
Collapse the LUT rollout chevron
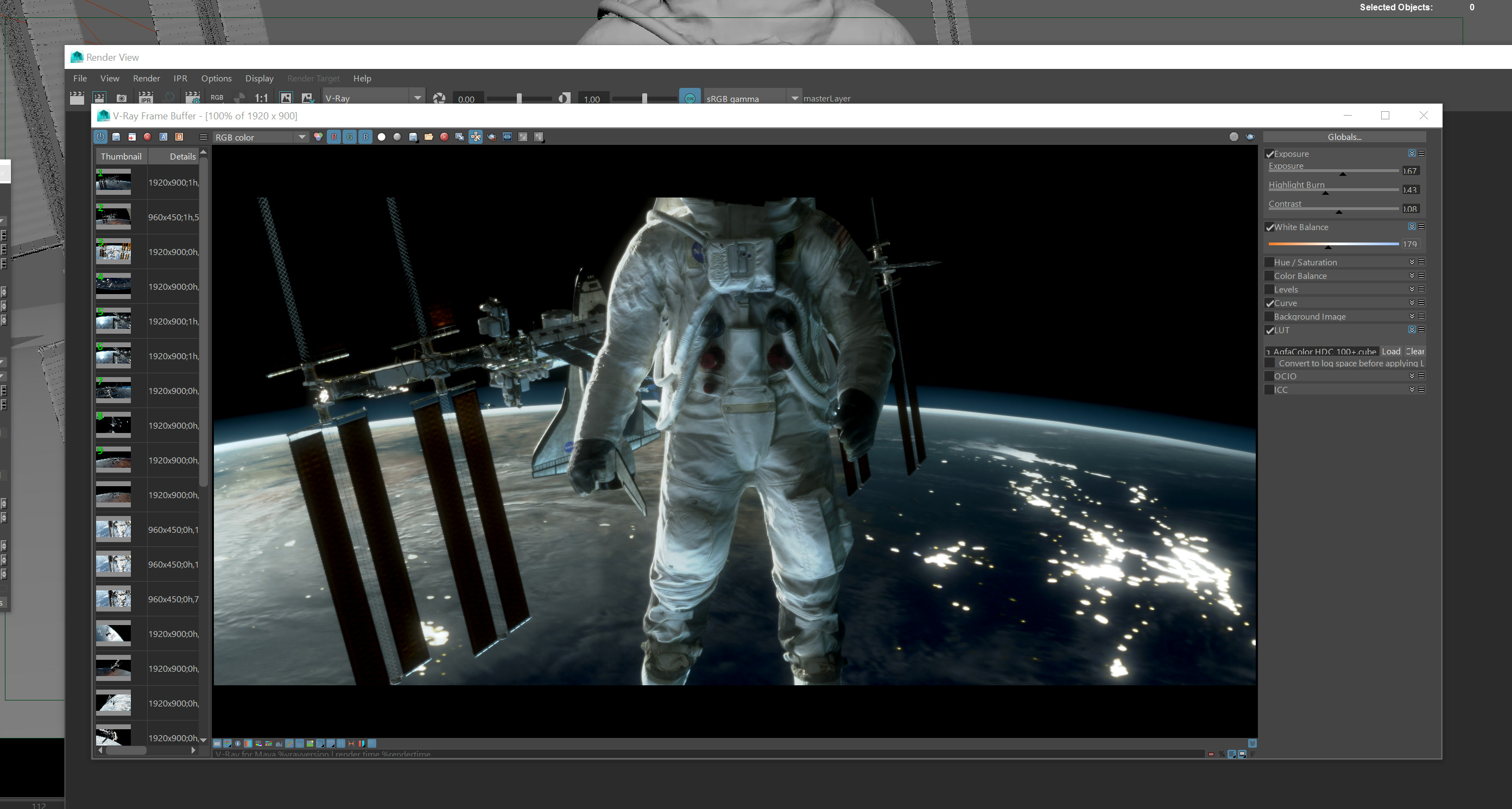tap(1412, 330)
